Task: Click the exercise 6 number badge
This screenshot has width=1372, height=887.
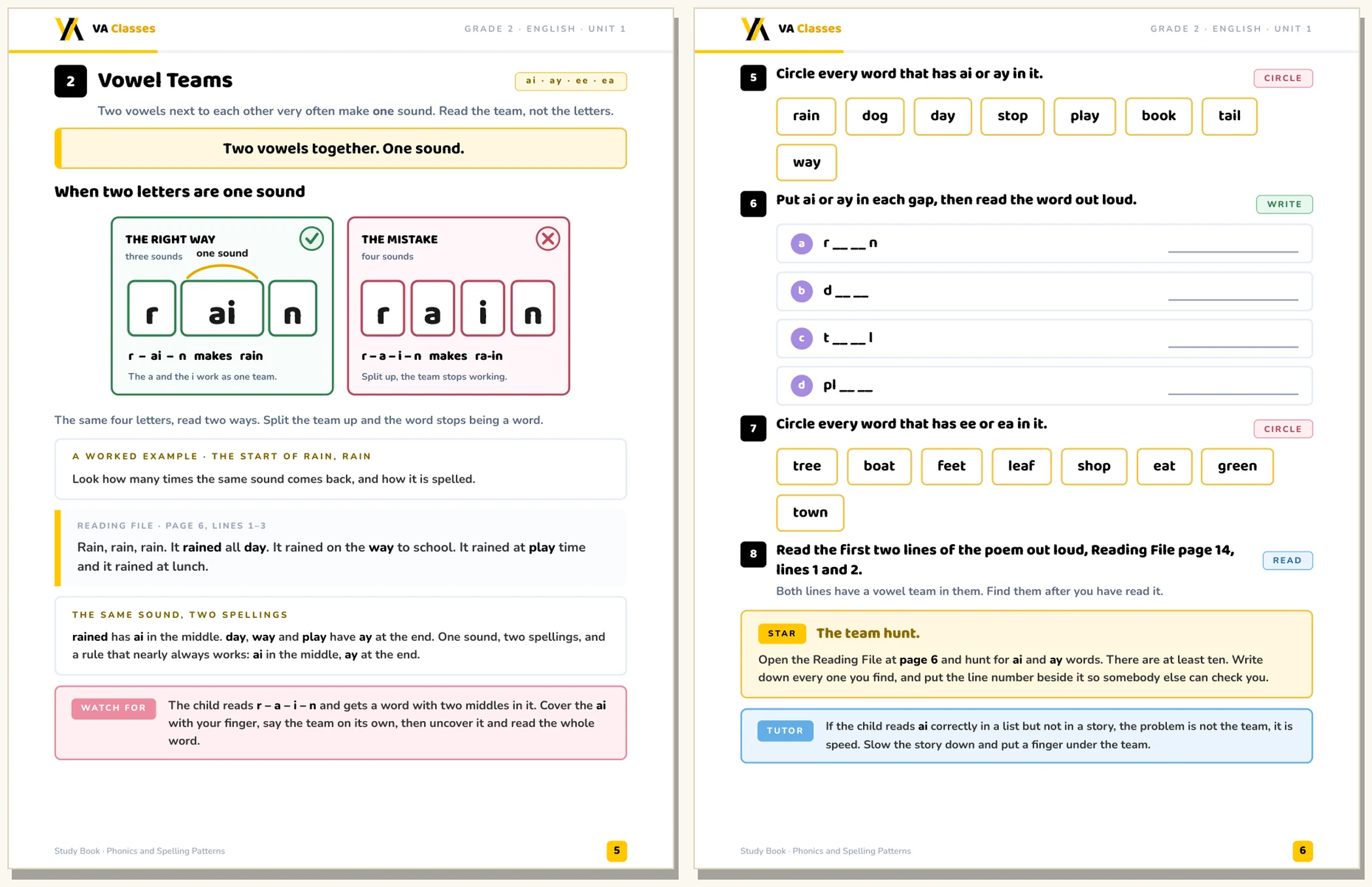Action: (753, 204)
